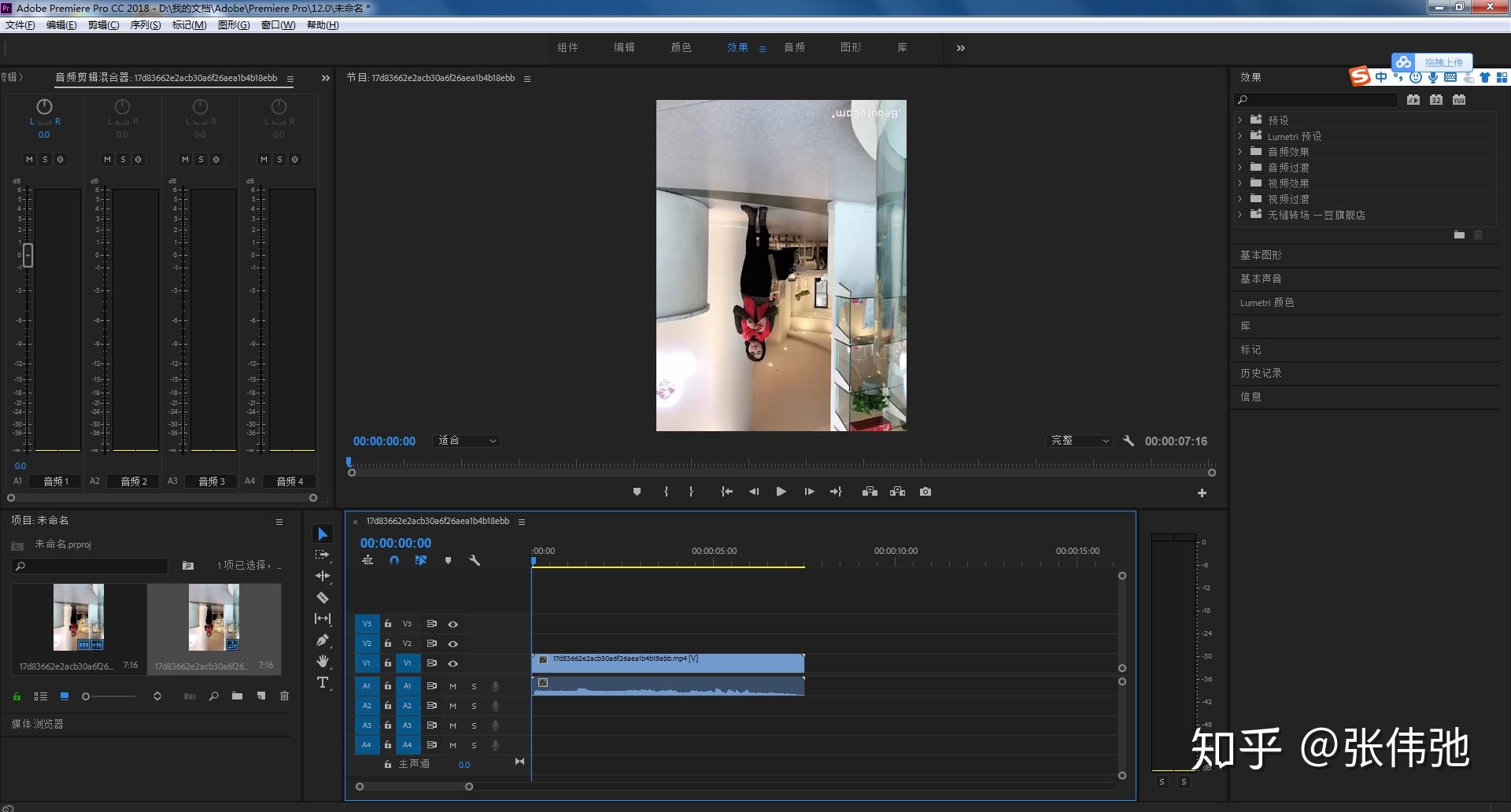Select the Type tool
Screen dimensions: 1511x812
[323, 682]
